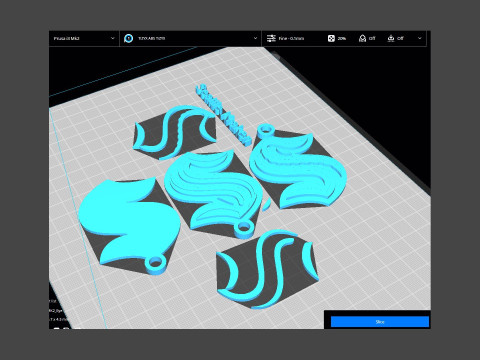The height and width of the screenshot is (360, 480).
Task: Click the support structure icon
Action: click(362, 38)
